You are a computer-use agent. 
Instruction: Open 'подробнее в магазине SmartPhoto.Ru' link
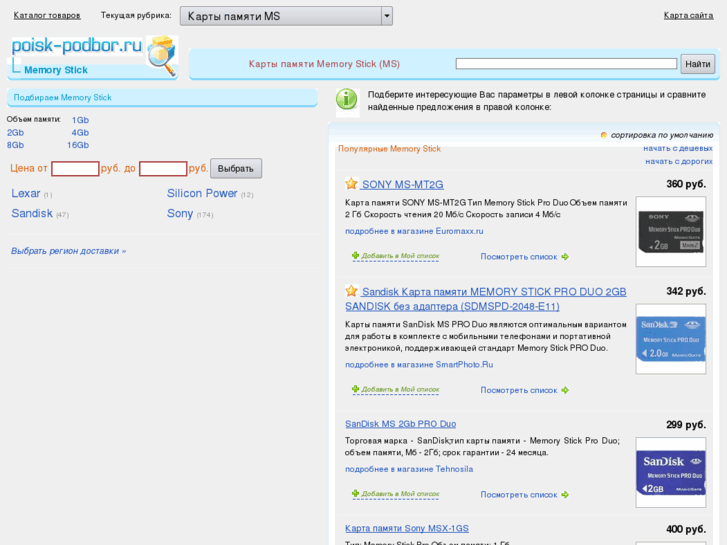click(x=419, y=365)
